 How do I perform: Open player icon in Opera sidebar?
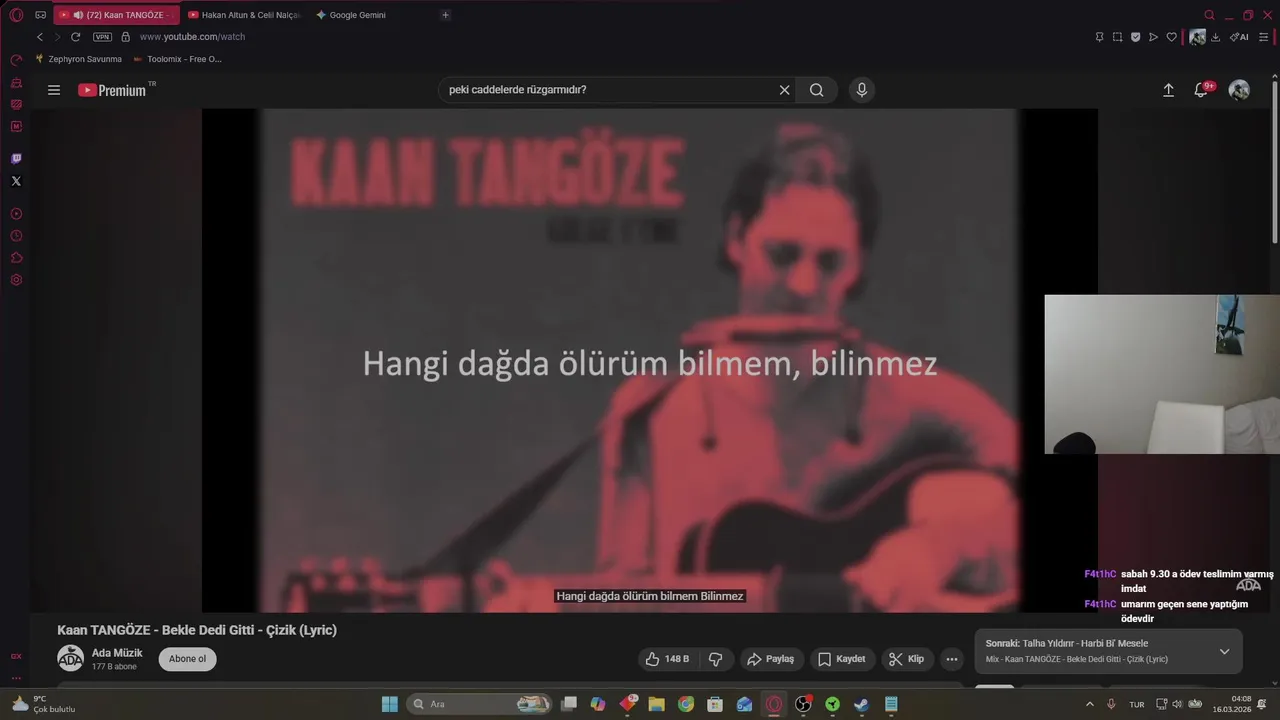click(16, 214)
